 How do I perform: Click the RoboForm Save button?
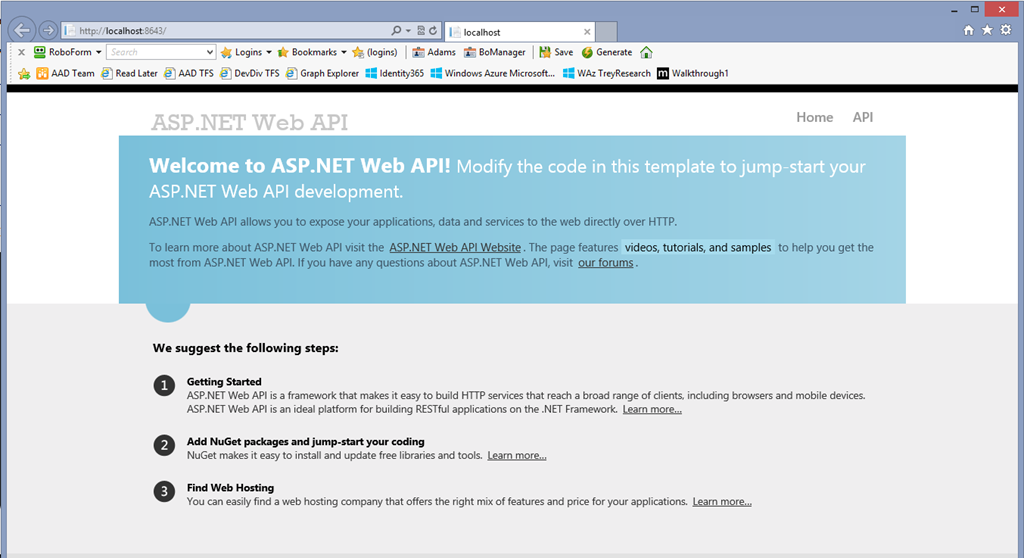point(556,52)
